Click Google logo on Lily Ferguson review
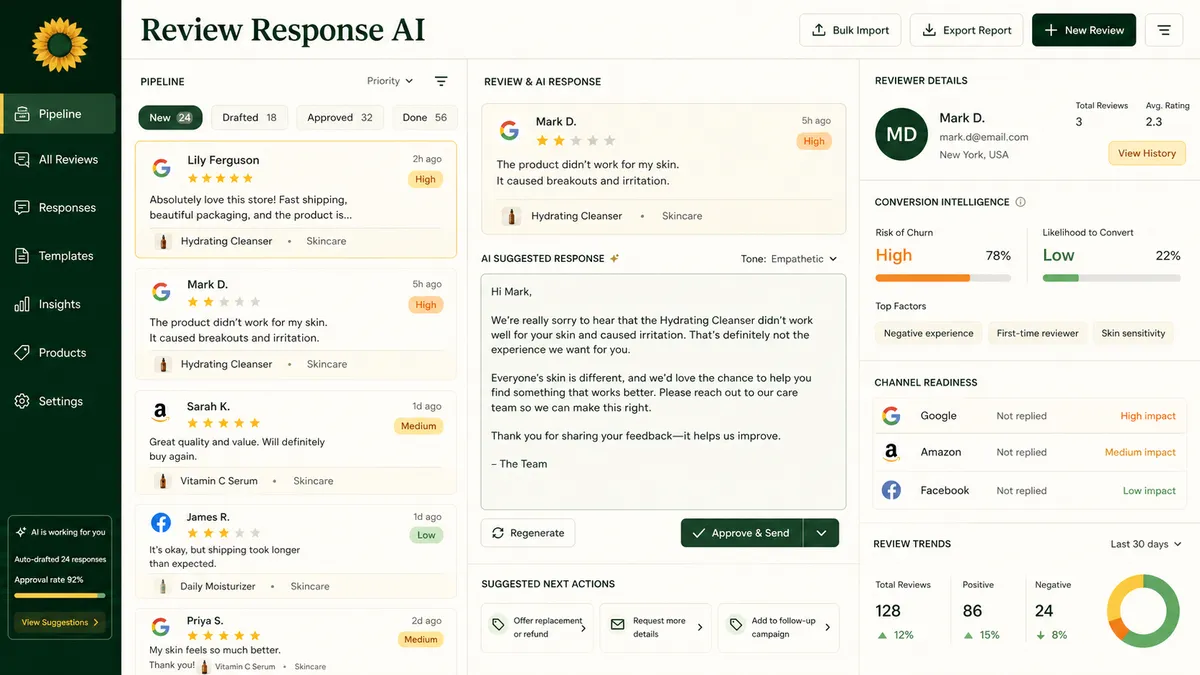 (x=161, y=168)
